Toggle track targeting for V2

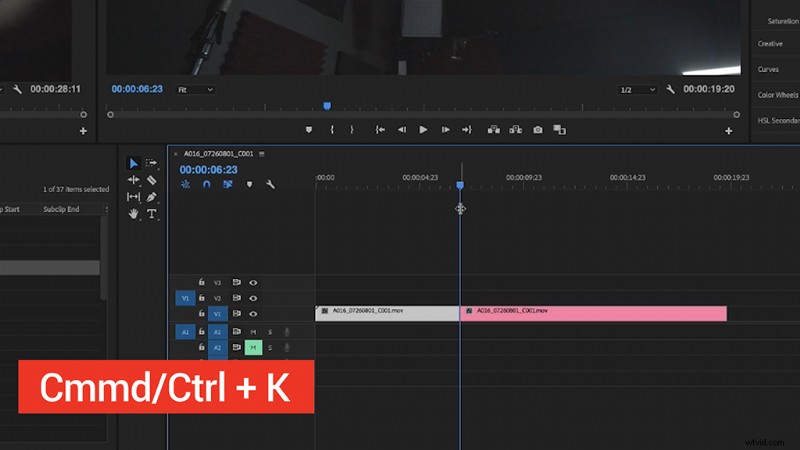(217, 298)
